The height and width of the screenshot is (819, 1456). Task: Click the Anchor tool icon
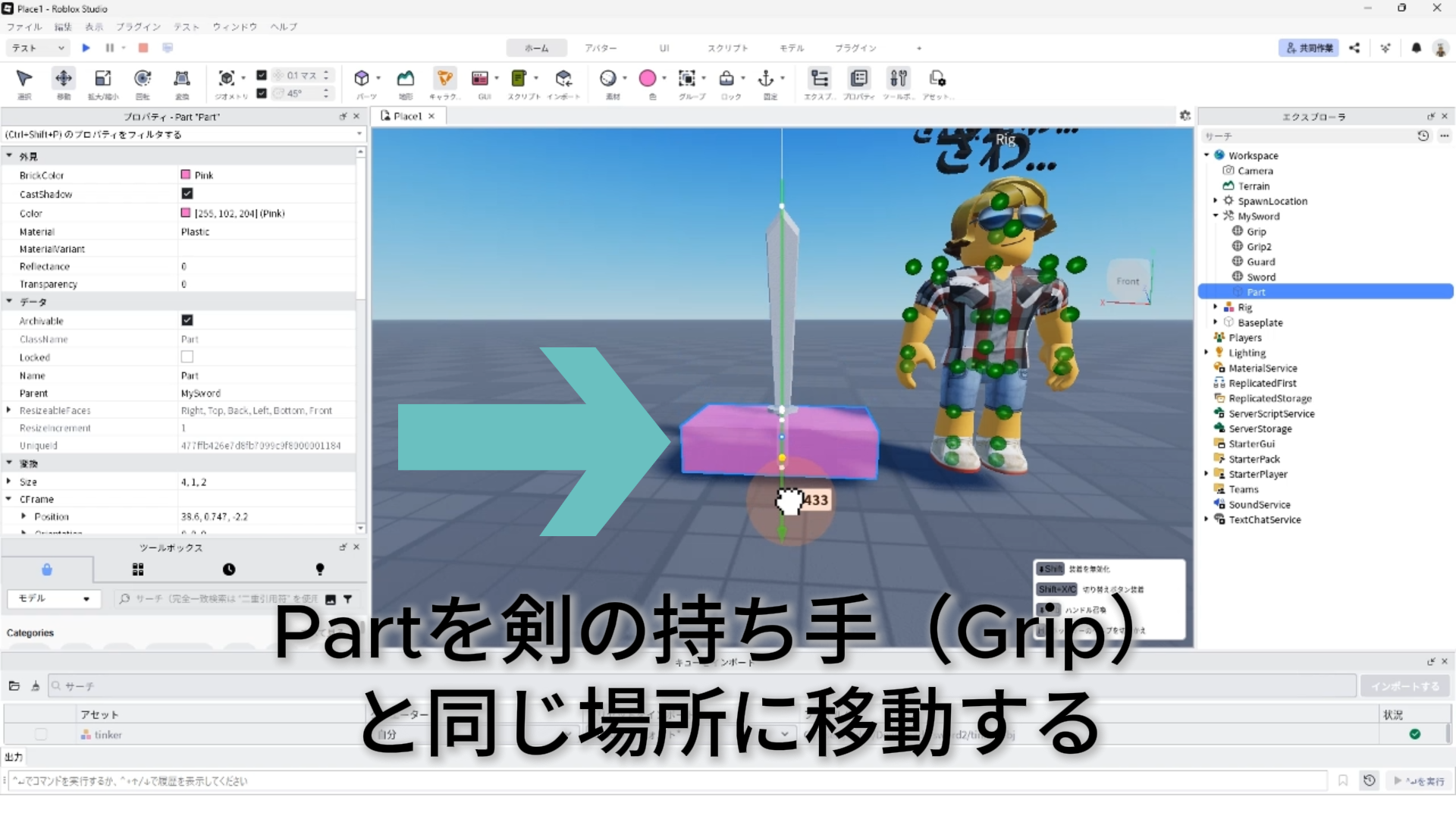tap(766, 79)
